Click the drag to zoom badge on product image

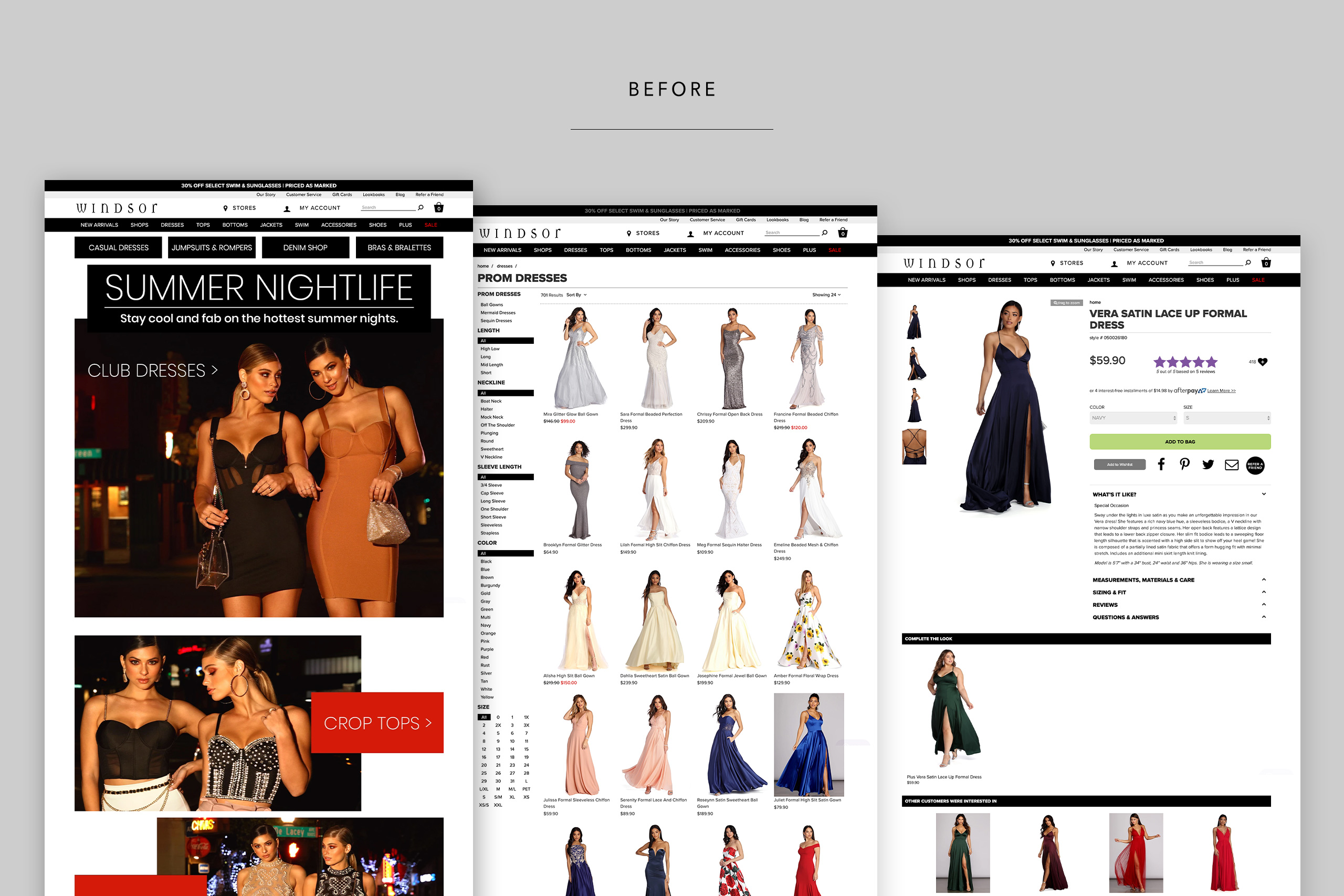[1066, 303]
